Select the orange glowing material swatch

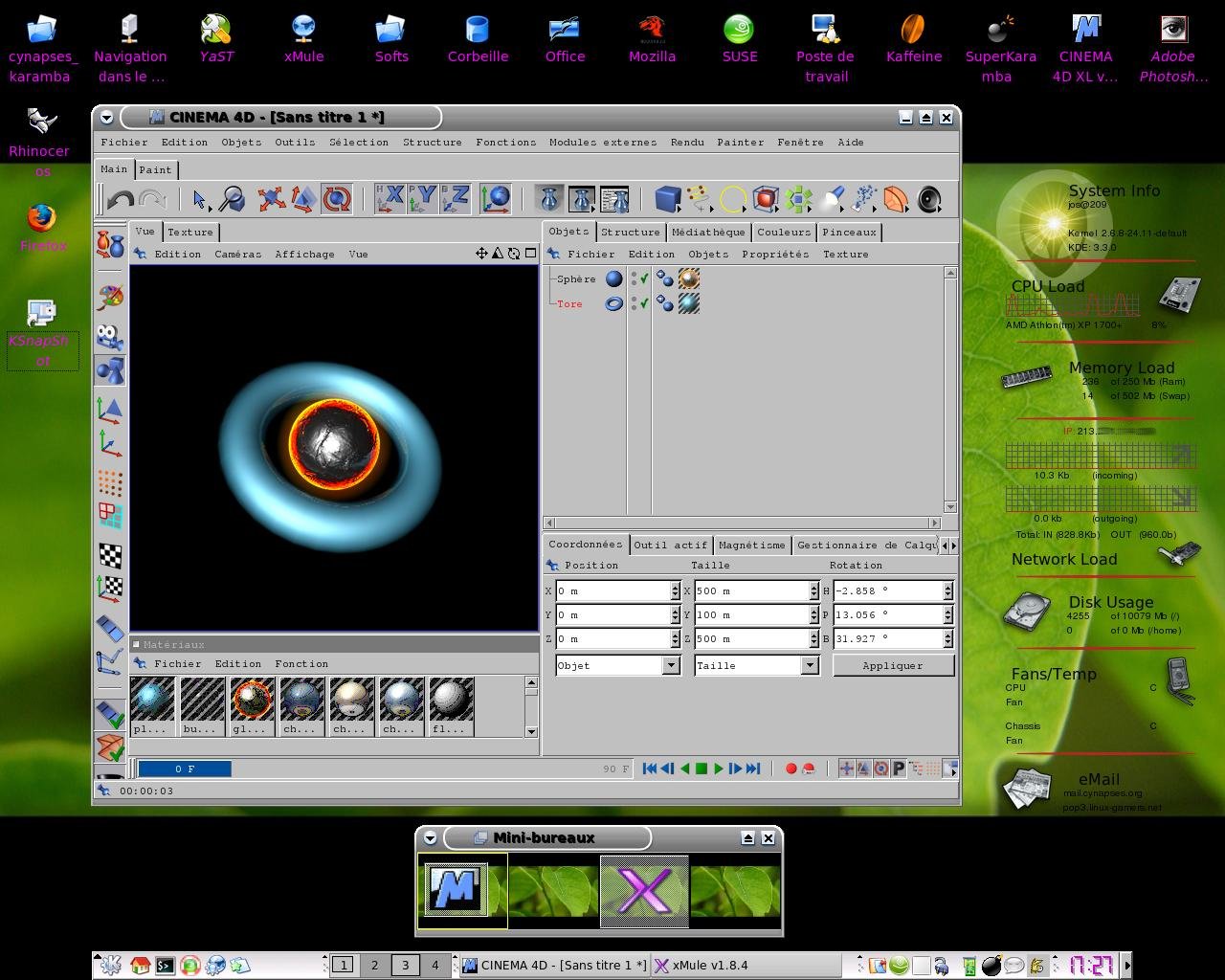(x=253, y=706)
